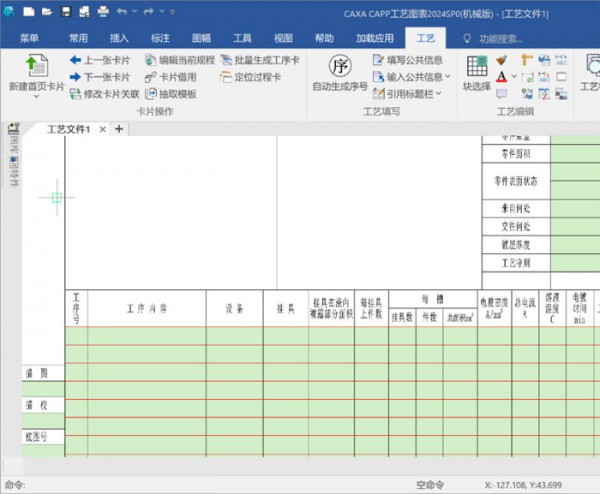Click the New file icon in quick access toolbar
The height and width of the screenshot is (494, 600).
click(29, 12)
